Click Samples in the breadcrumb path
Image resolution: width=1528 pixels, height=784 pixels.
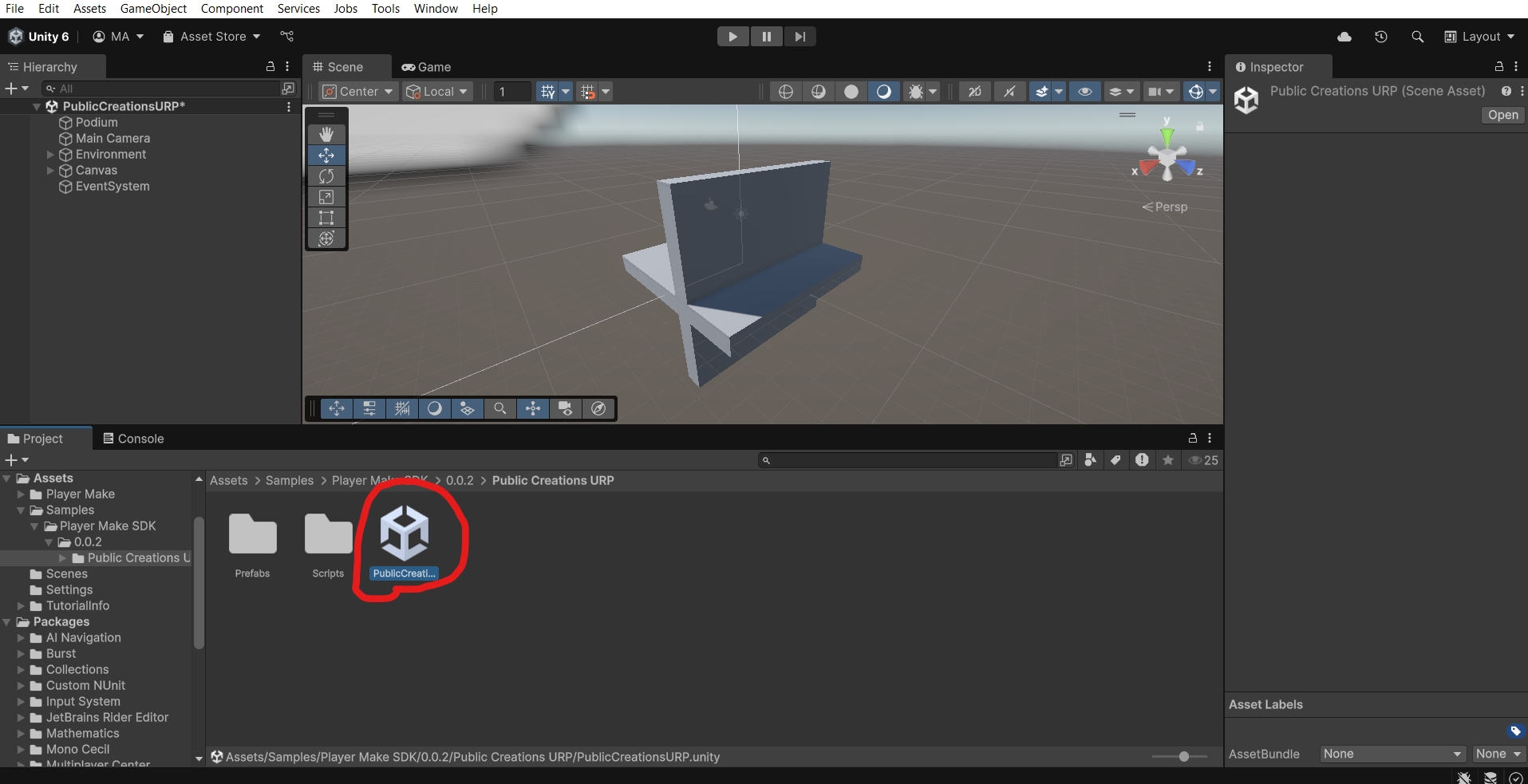click(x=290, y=480)
